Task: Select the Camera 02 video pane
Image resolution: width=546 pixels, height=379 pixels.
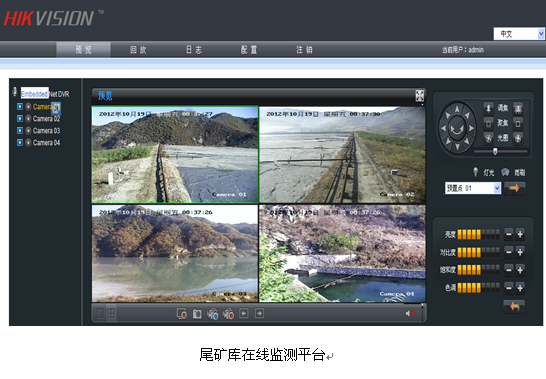Action: pos(342,154)
